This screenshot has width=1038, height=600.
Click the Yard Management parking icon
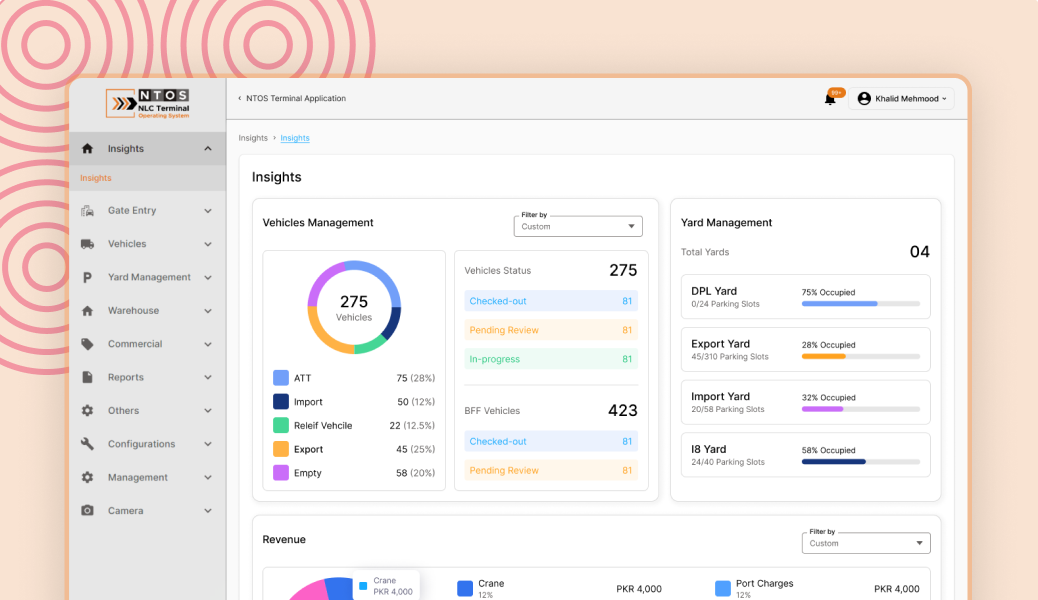click(x=87, y=277)
